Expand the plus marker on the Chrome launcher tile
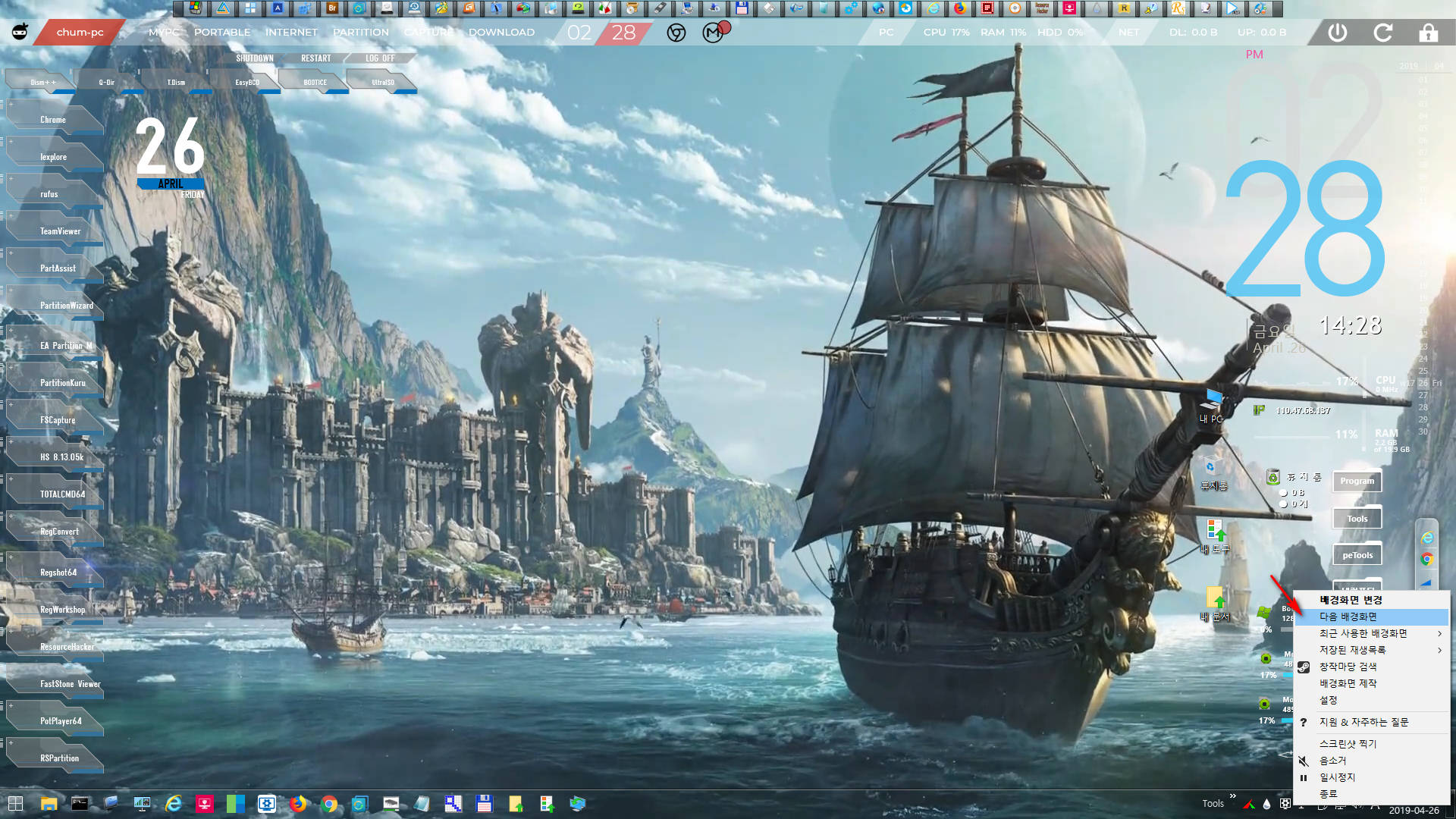This screenshot has height=819, width=1456. [11, 103]
